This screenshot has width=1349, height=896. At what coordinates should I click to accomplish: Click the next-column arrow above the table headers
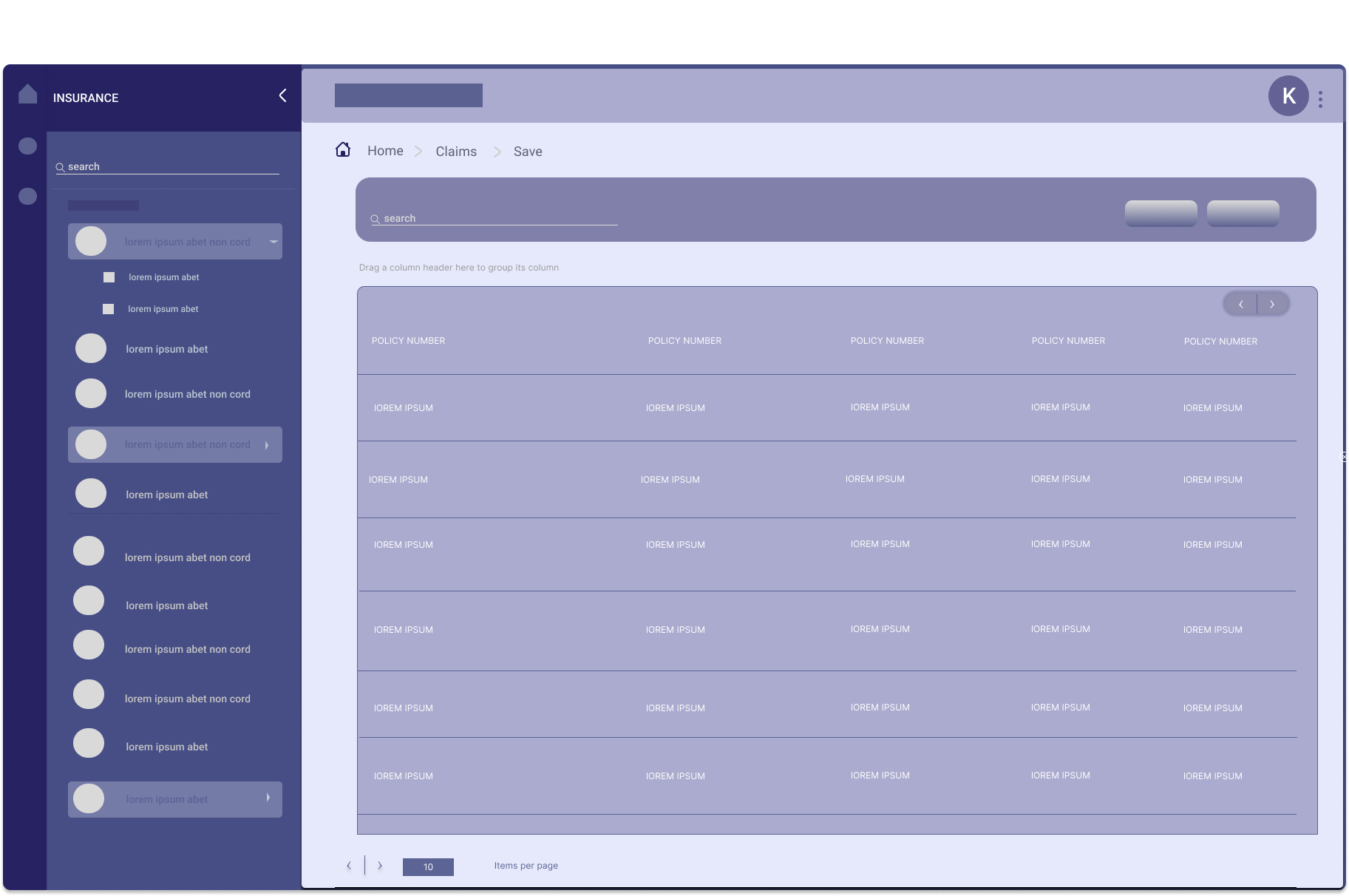pyautogui.click(x=1272, y=304)
